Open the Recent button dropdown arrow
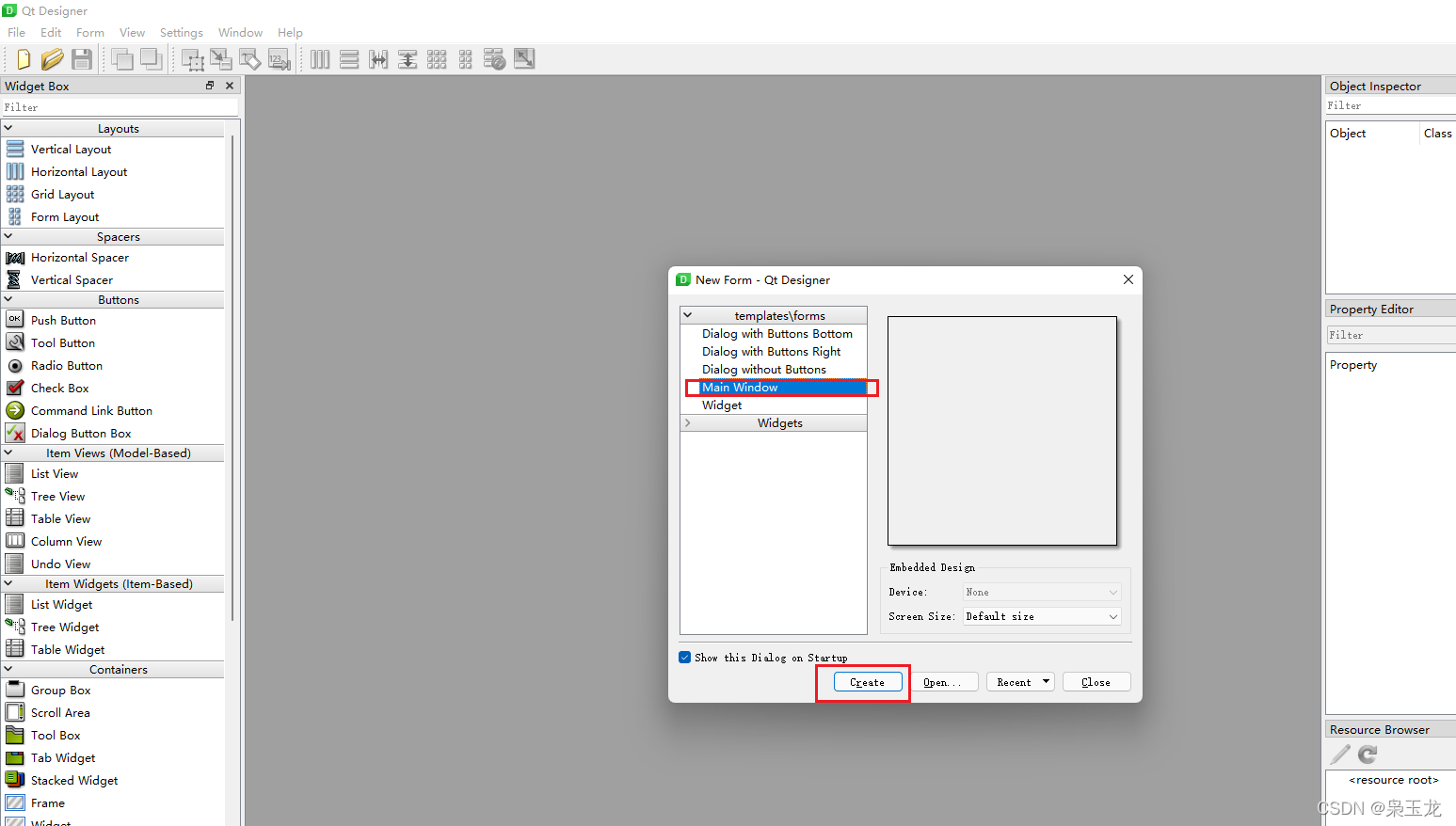Viewport: 1456px width, 826px height. click(1046, 682)
